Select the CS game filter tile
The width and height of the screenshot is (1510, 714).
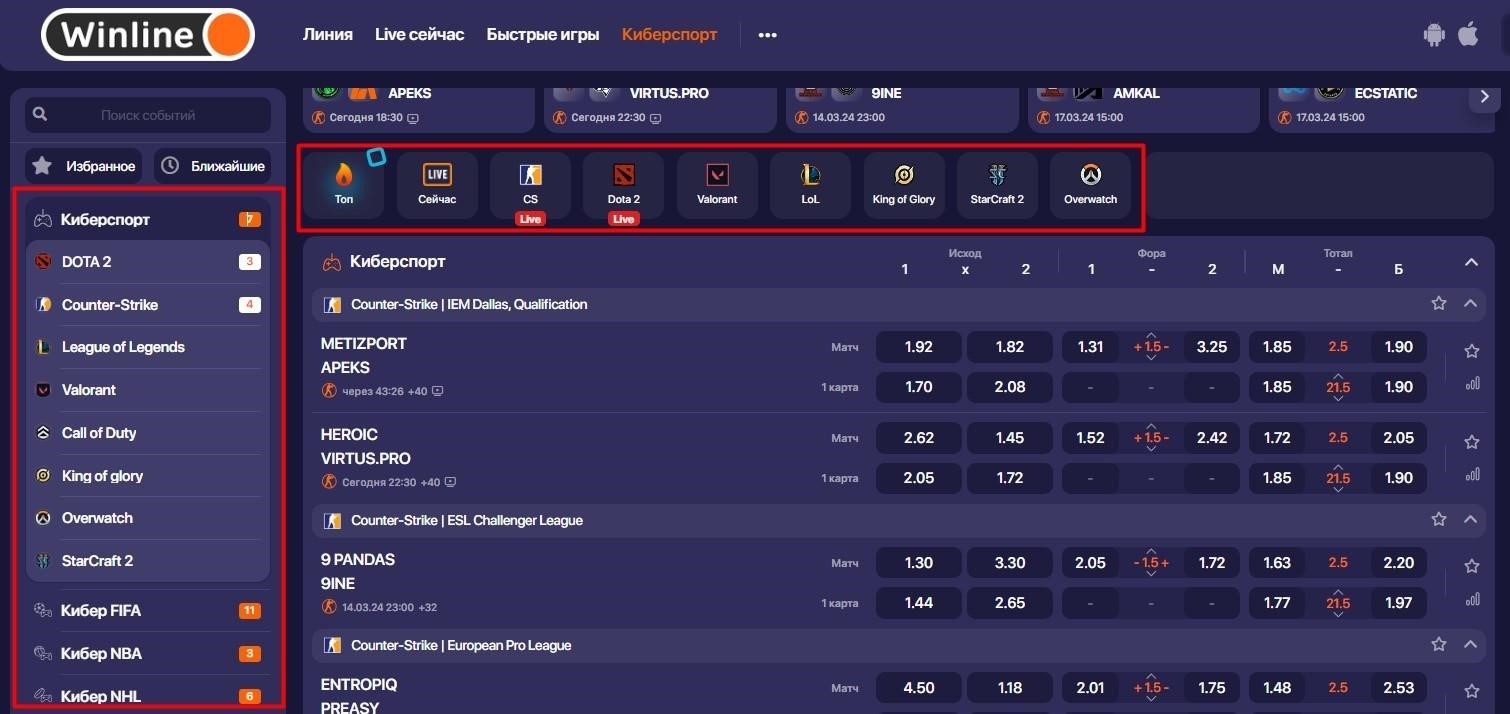530,185
